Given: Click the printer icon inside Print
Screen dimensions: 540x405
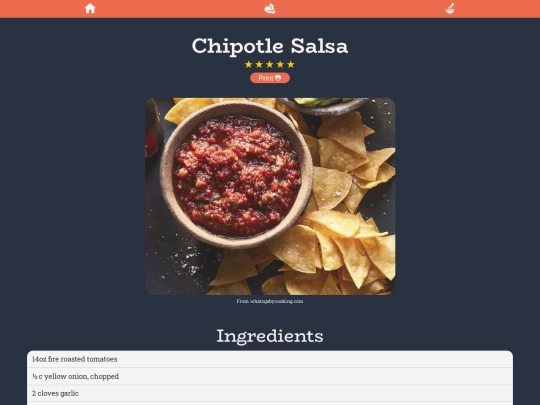Looking at the screenshot, I should 278,78.
